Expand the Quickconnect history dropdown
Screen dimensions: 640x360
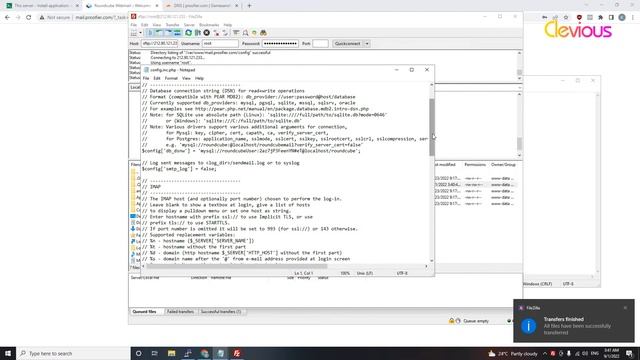[x=367, y=43]
